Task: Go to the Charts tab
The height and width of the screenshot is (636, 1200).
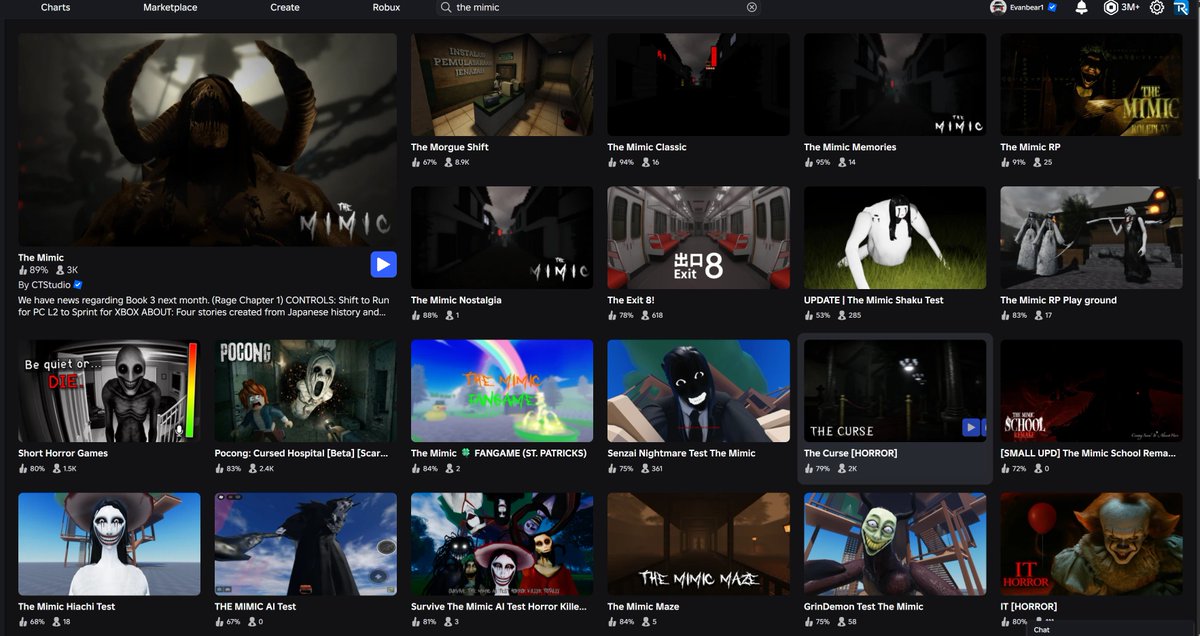Action: click(x=55, y=7)
